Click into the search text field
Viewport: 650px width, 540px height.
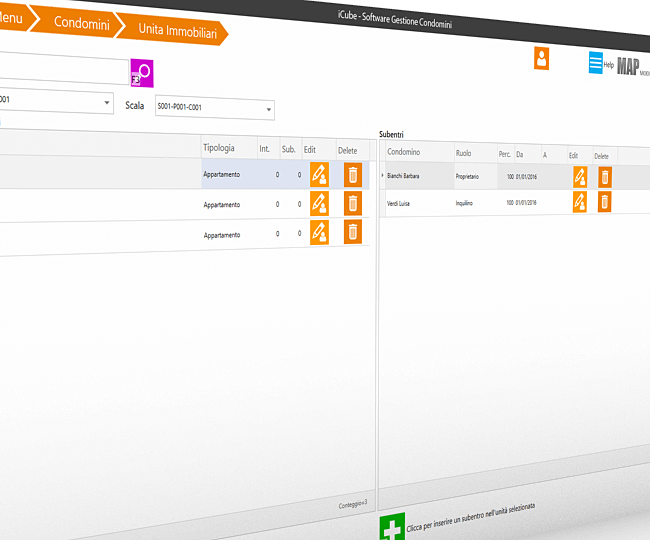63,69
